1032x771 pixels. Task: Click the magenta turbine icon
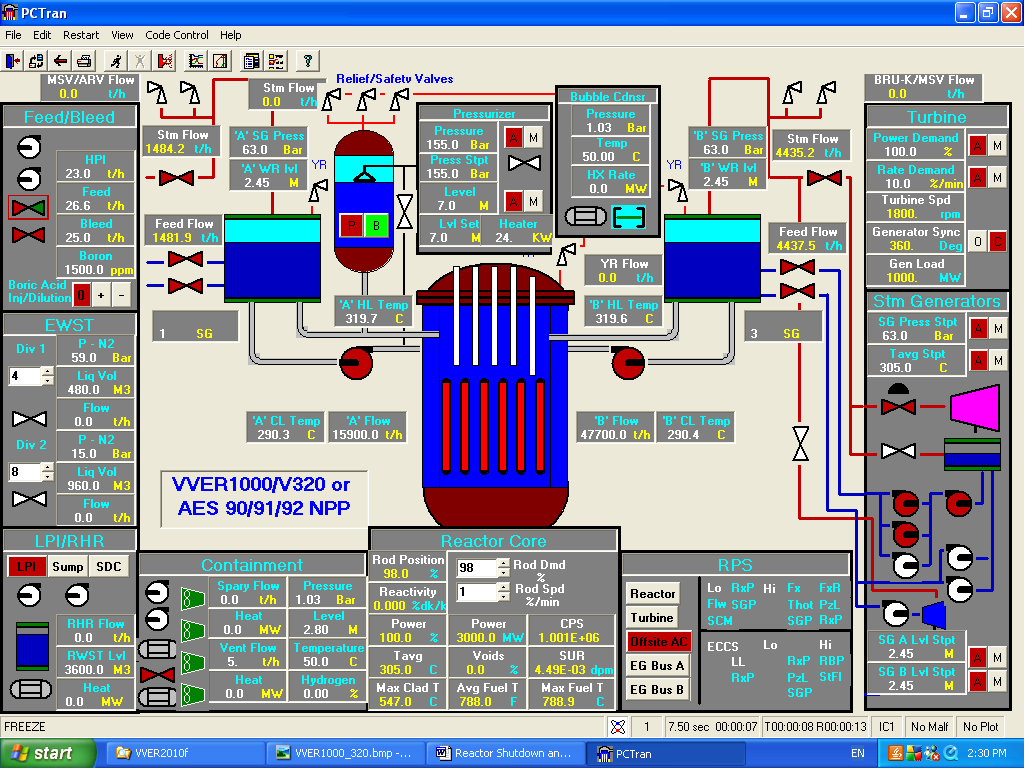pos(975,408)
